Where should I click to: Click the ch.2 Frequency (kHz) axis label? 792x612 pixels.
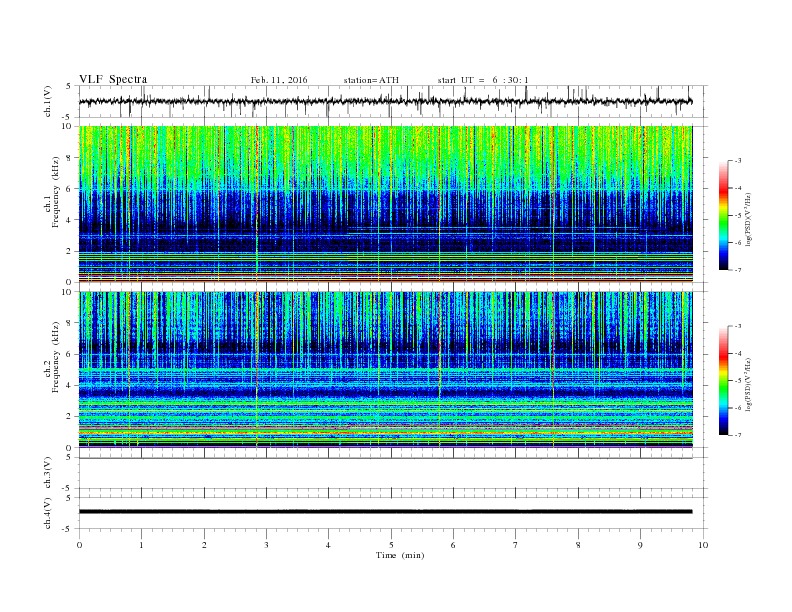(x=51, y=356)
